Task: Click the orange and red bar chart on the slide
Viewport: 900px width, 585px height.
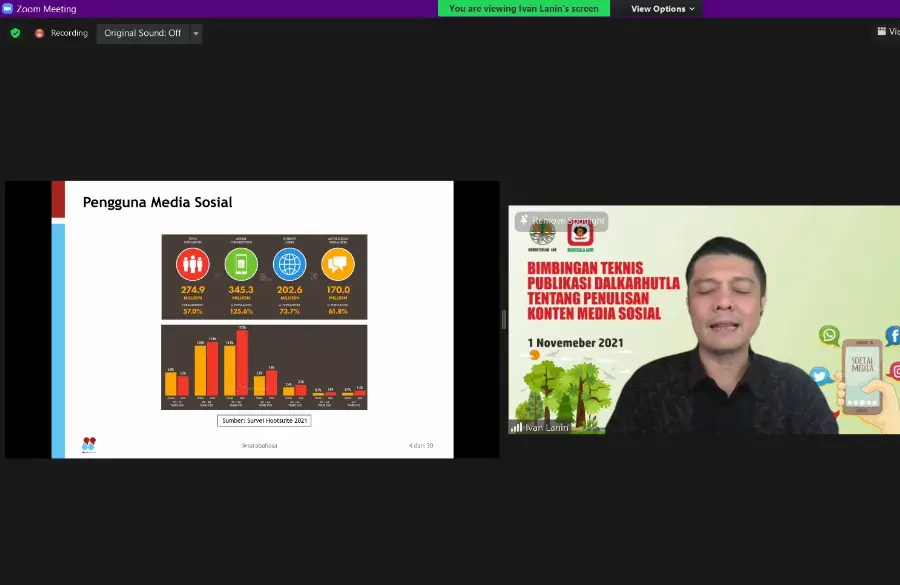Action: 264,367
